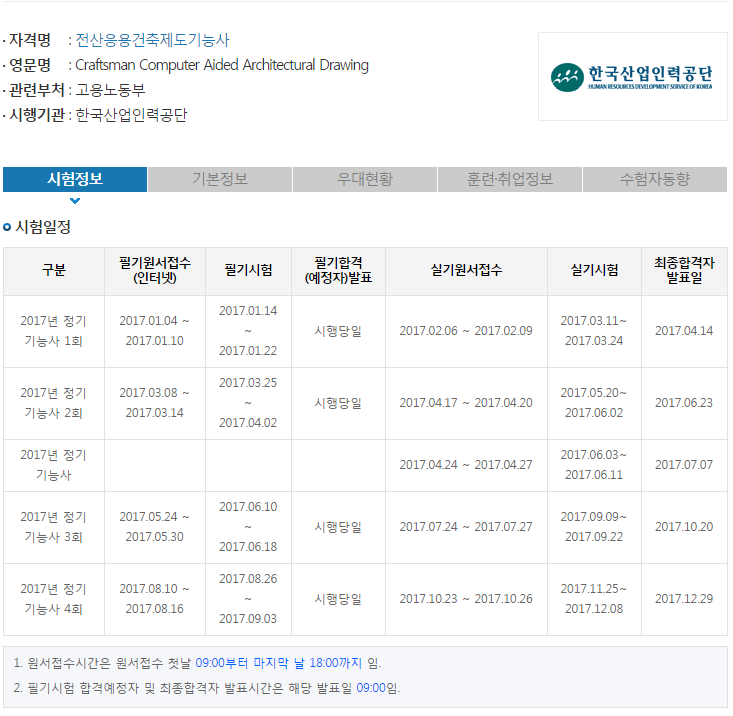This screenshot has width=733, height=716.
Task: Switch to the 기본정보 tab
Action: [220, 179]
